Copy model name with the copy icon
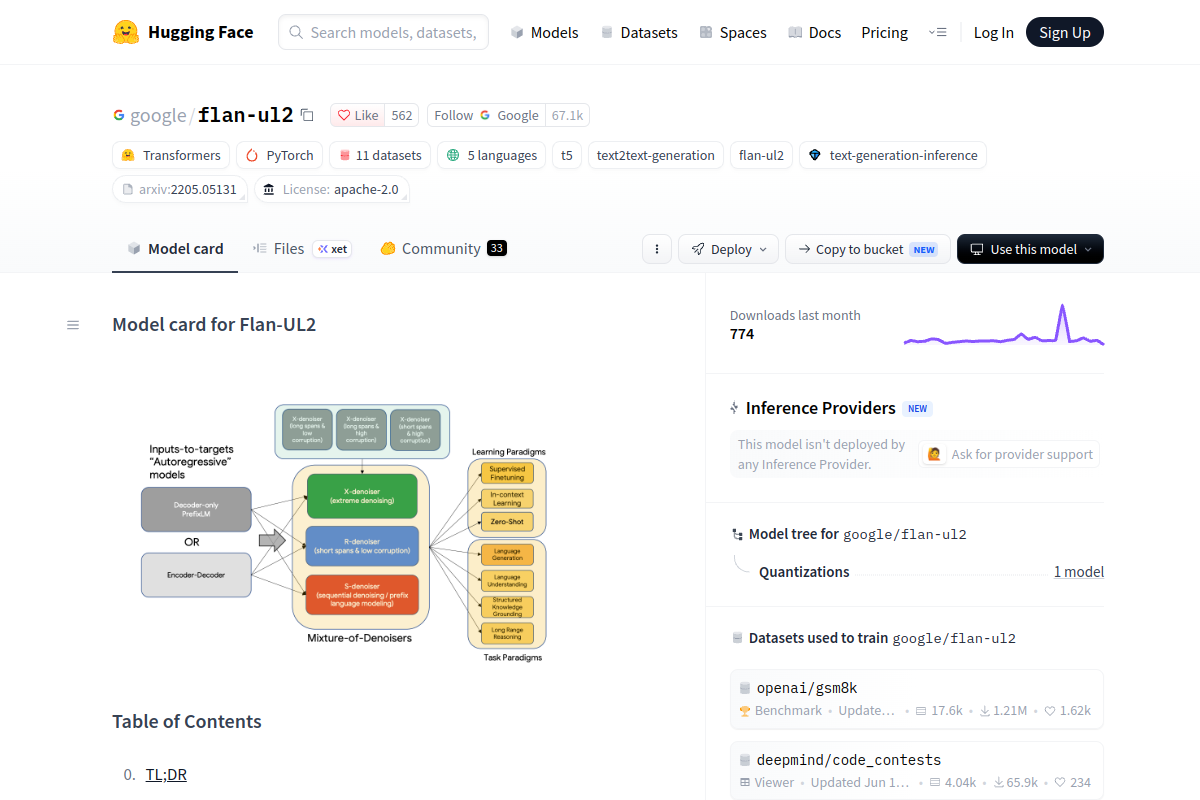Screen dimensions: 1200x800 point(307,115)
